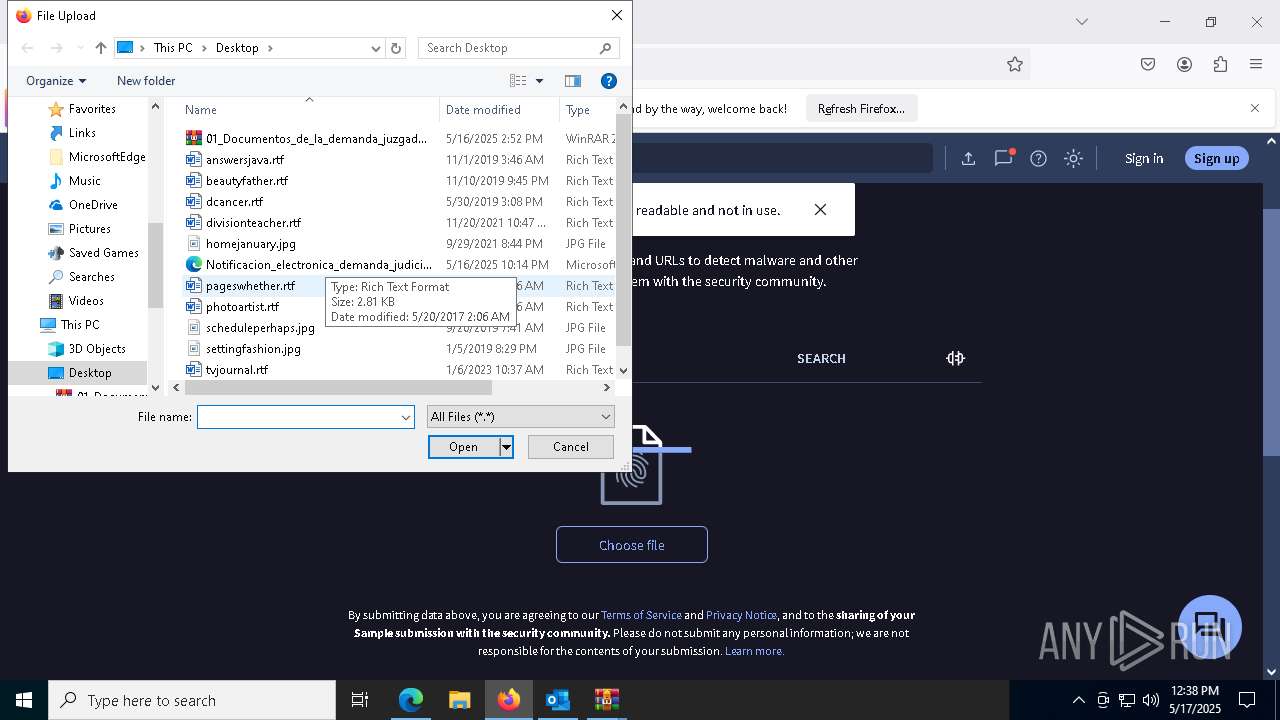Open Terms of Service link
The width and height of the screenshot is (1280, 720).
tap(641, 615)
